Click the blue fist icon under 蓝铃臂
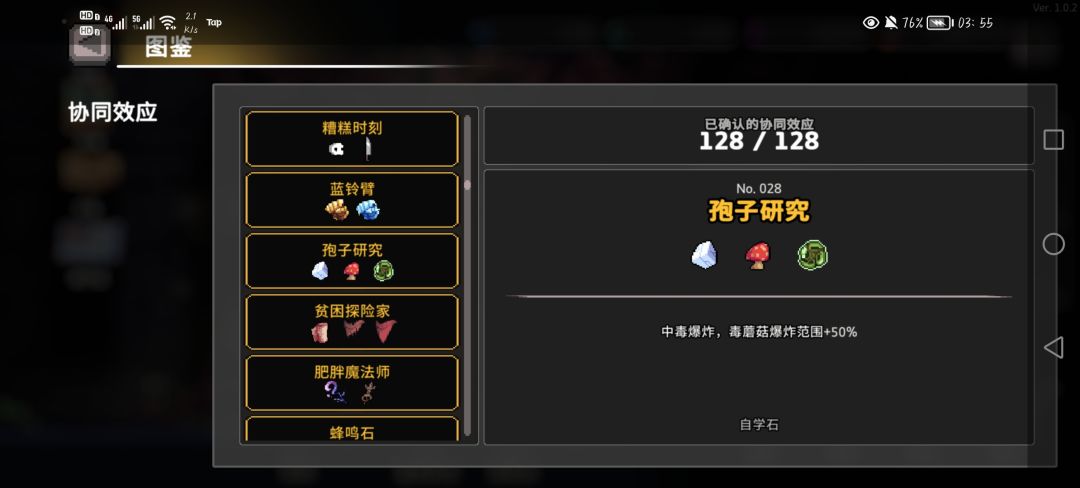The width and height of the screenshot is (1080, 488). point(368,209)
